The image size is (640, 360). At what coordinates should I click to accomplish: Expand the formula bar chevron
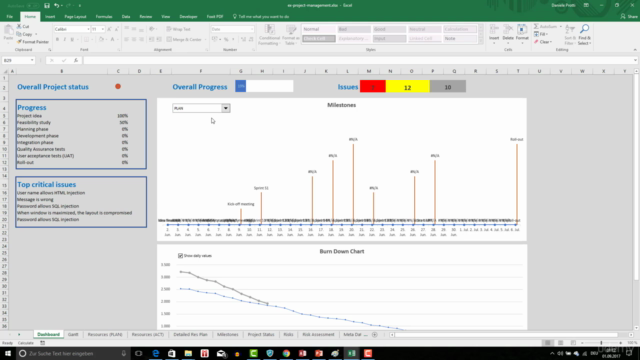tap(635, 60)
